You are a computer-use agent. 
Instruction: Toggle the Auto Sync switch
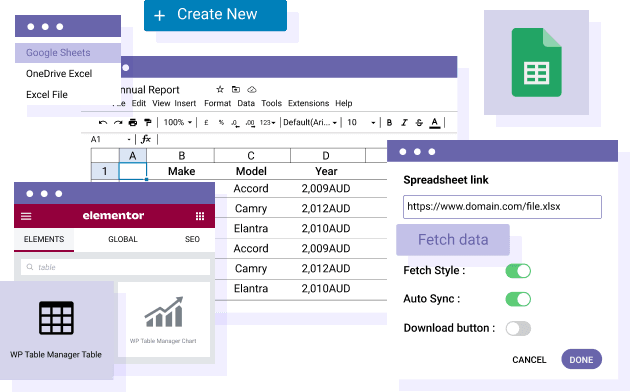(x=518, y=299)
